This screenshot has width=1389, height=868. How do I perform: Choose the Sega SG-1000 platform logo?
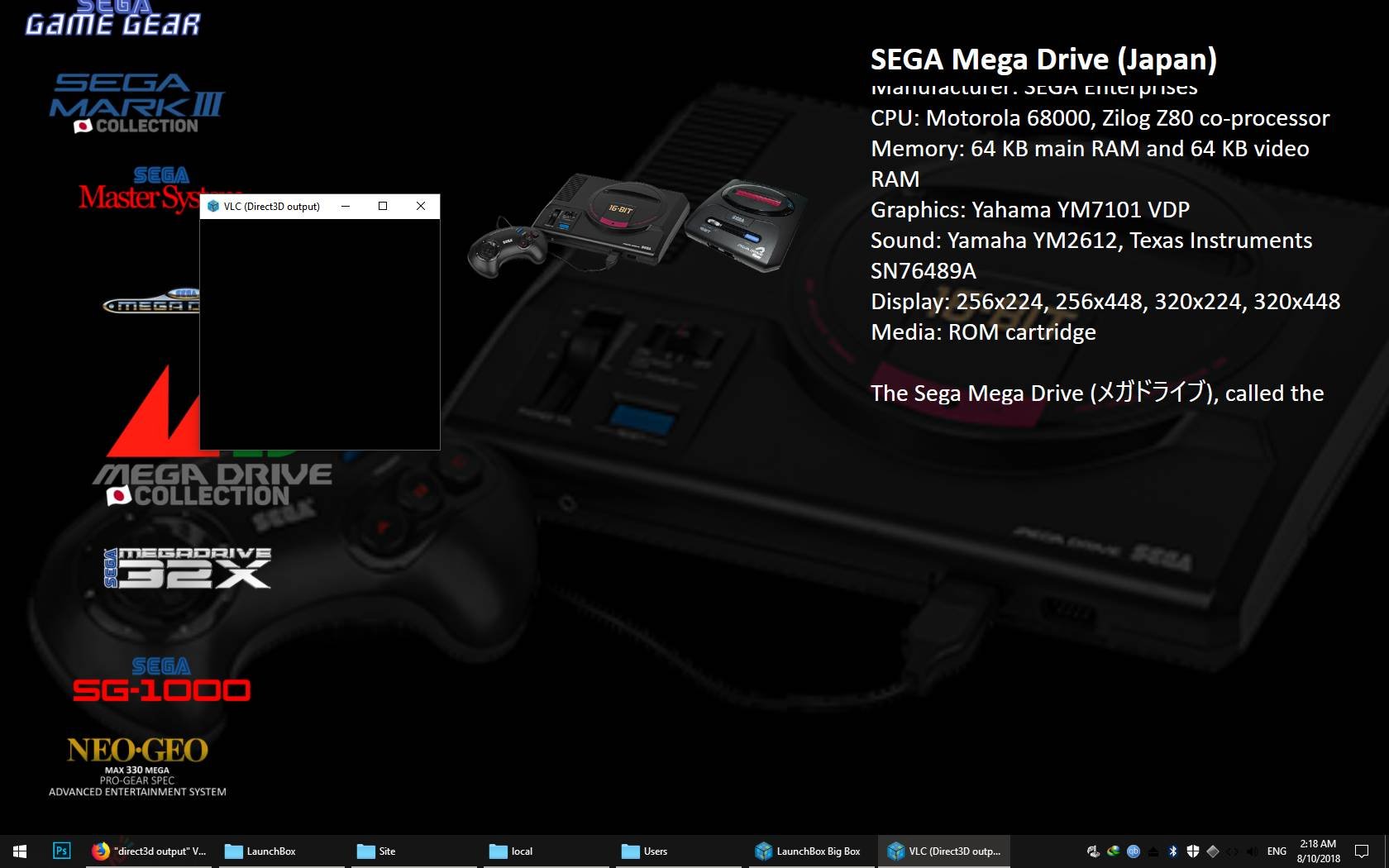coord(161,680)
